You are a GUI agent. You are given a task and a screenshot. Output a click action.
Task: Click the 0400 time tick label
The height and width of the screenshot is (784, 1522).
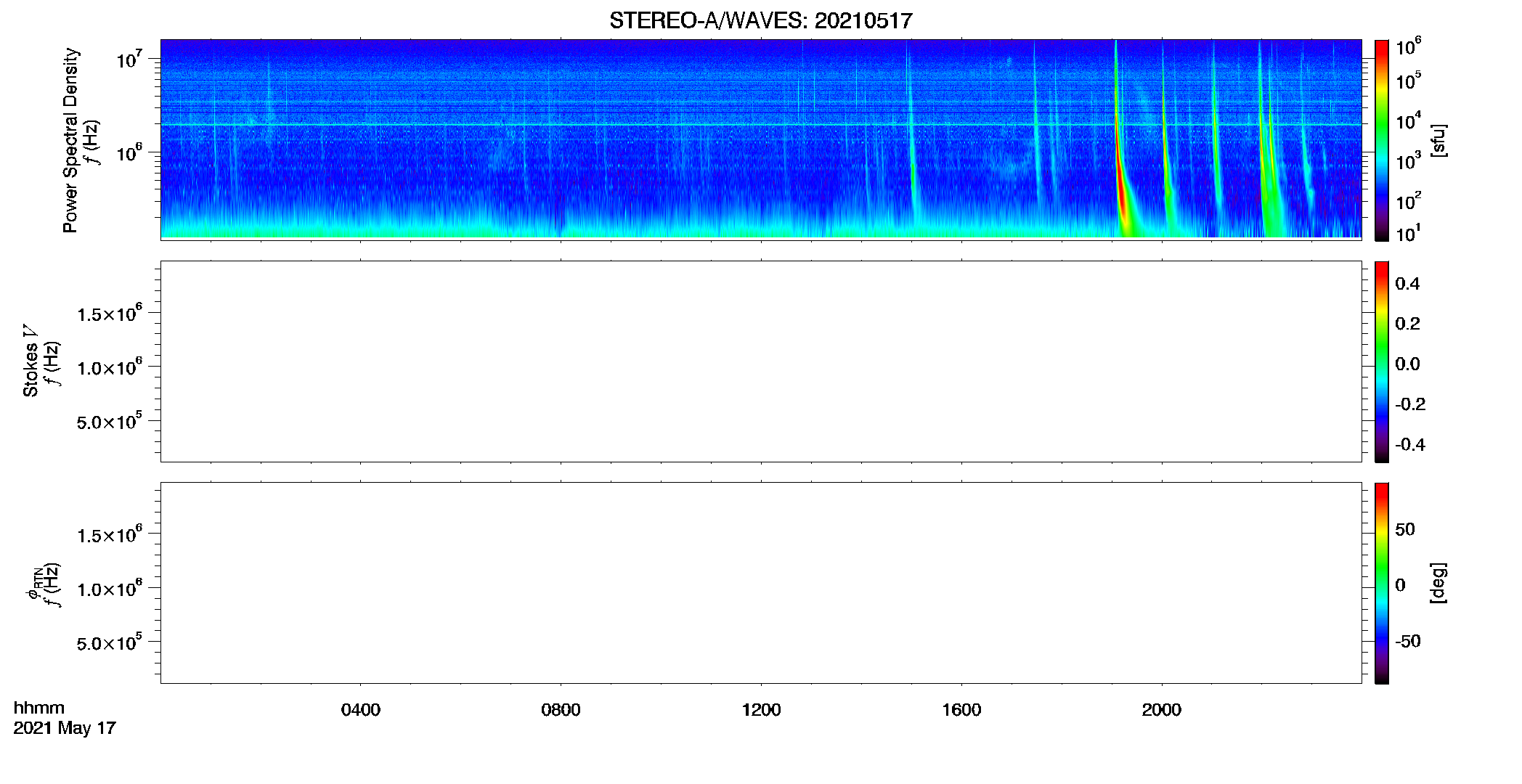coord(360,710)
